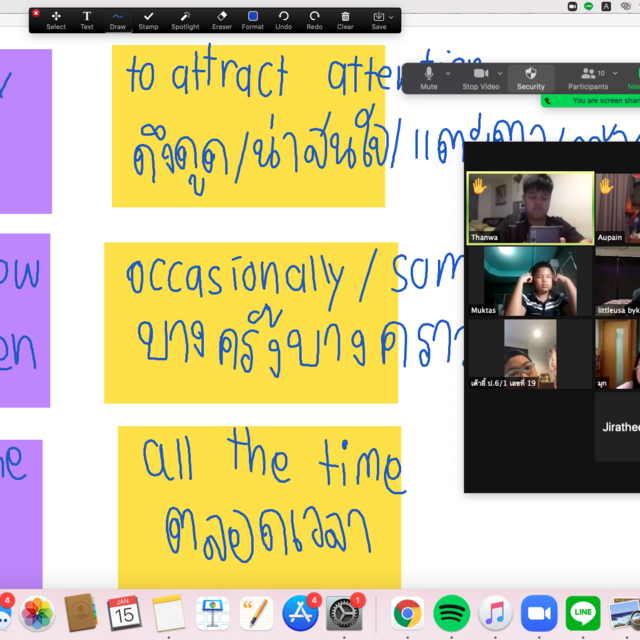Open the Save annotation dropdown arrow

point(391,17)
